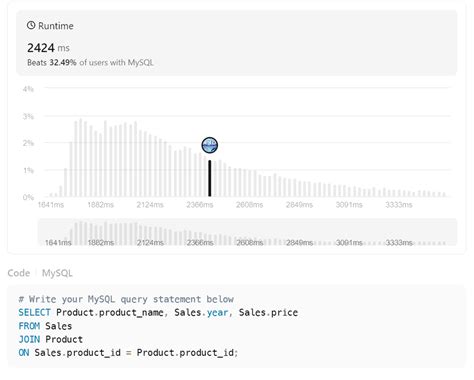Click 3091ms in the lower range overview strip
Screen dimensions: 474x380
coord(349,243)
